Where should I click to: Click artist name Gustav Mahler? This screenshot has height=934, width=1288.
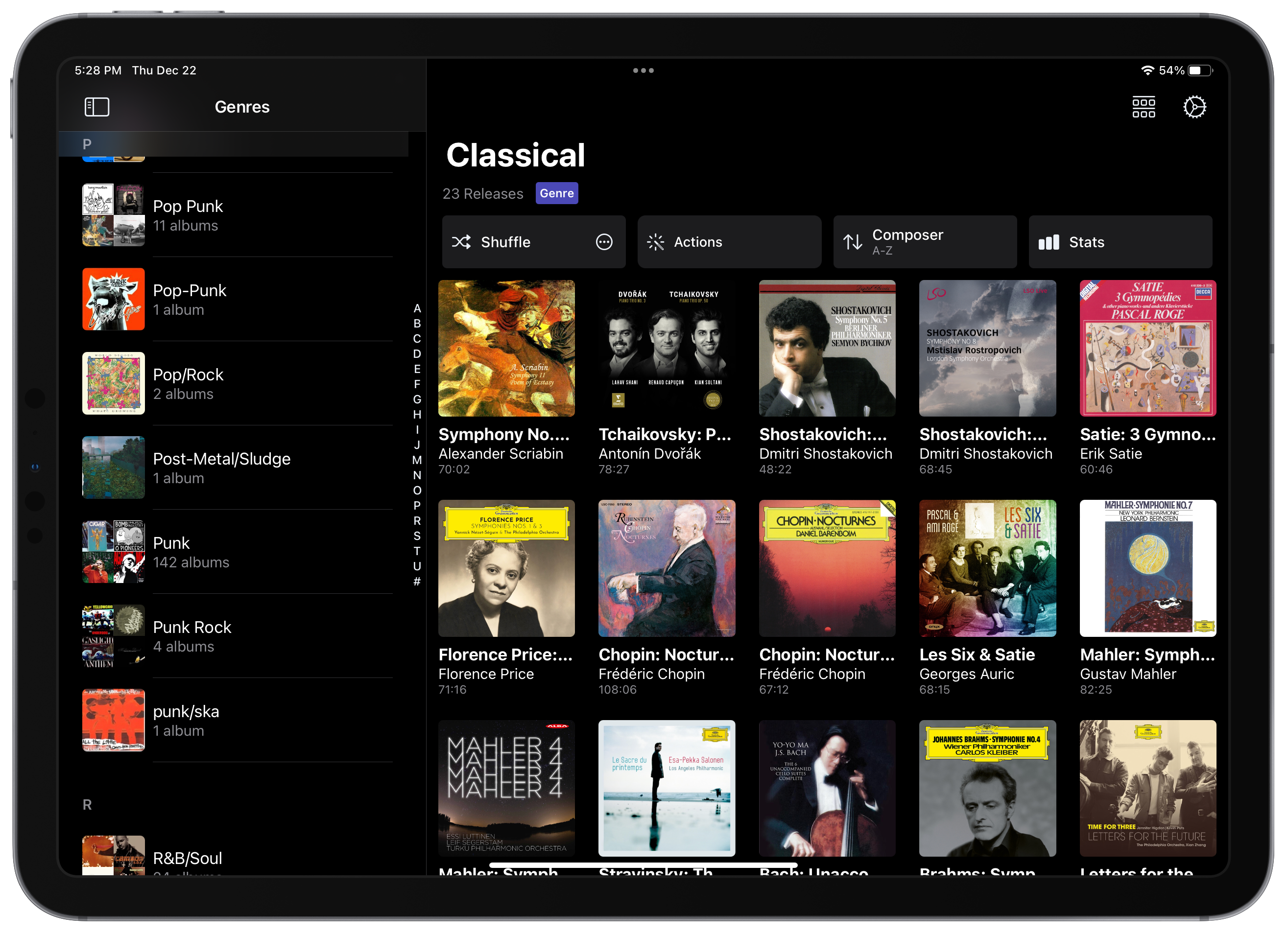[x=1127, y=674]
